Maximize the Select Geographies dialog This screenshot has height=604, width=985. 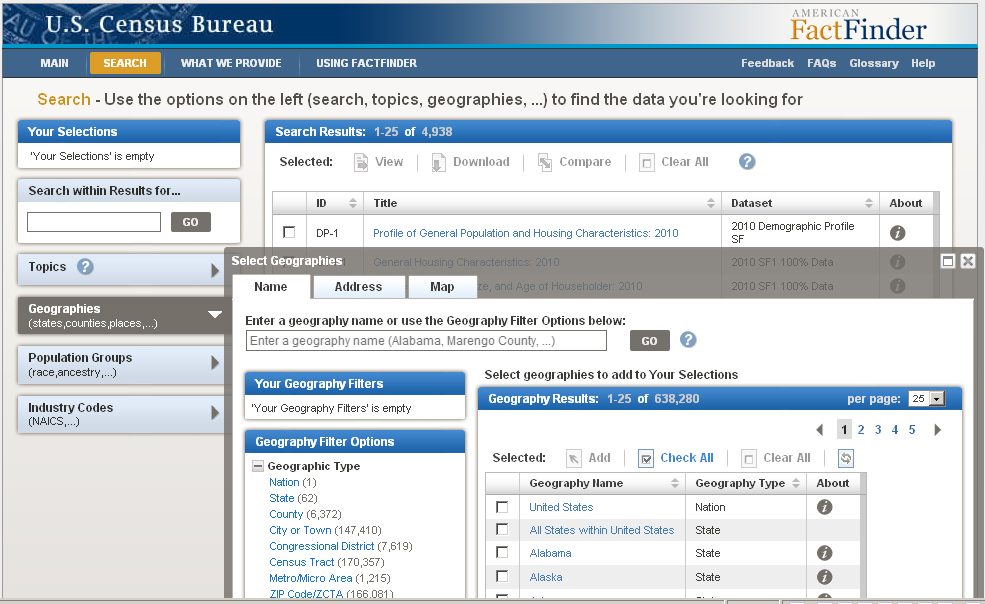(948, 261)
